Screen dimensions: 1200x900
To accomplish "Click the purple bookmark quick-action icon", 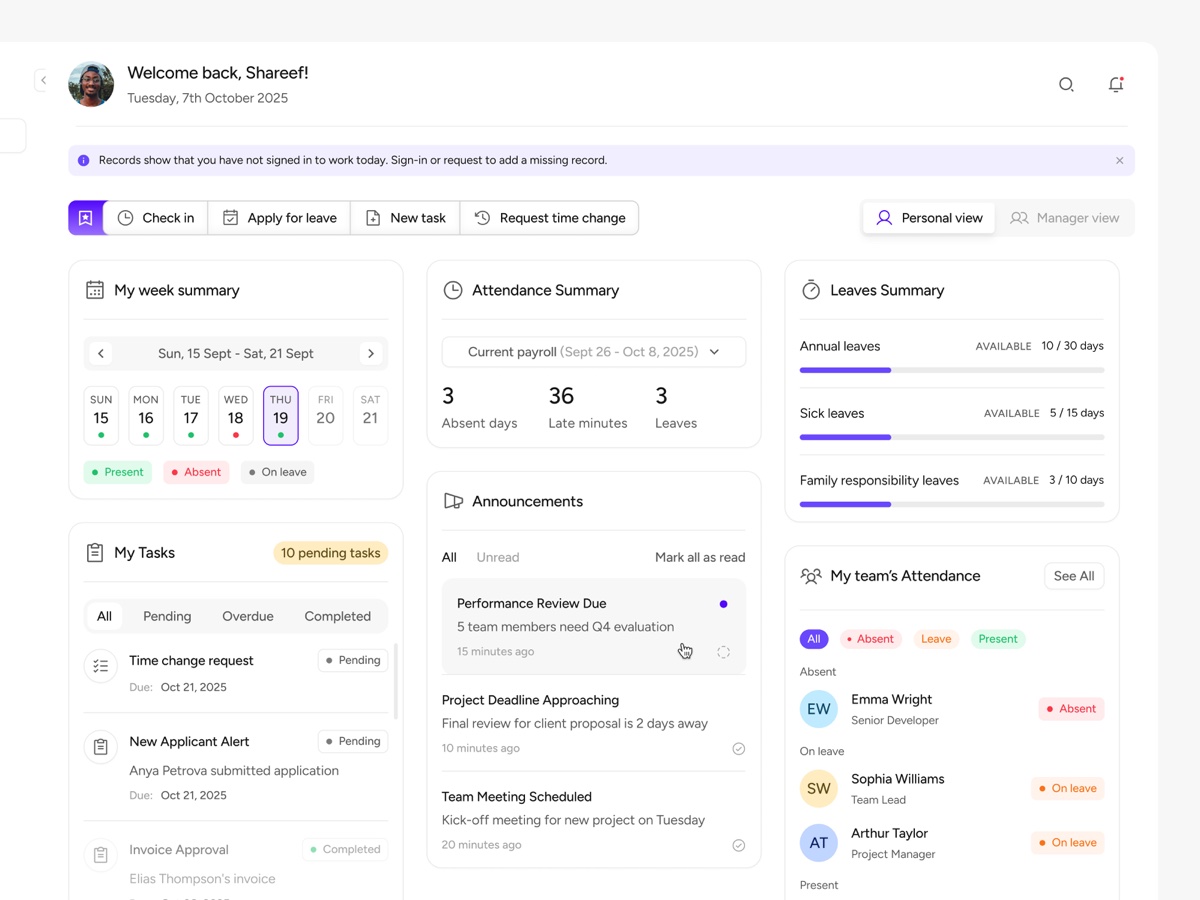I will (x=86, y=218).
